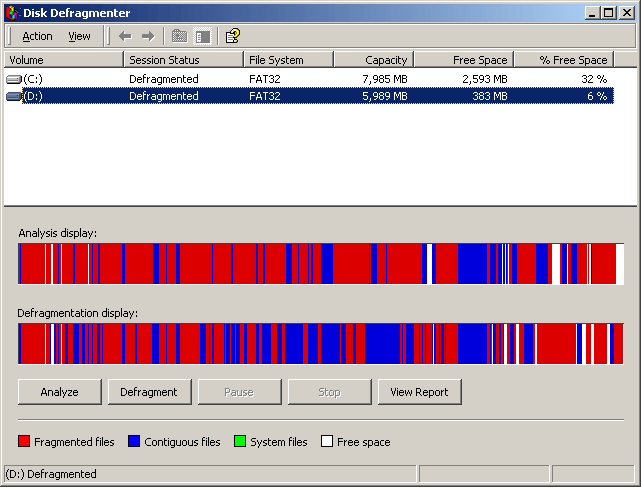The height and width of the screenshot is (487, 641).
Task: Click the Forward arrow toolbar icon
Action: coord(148,36)
